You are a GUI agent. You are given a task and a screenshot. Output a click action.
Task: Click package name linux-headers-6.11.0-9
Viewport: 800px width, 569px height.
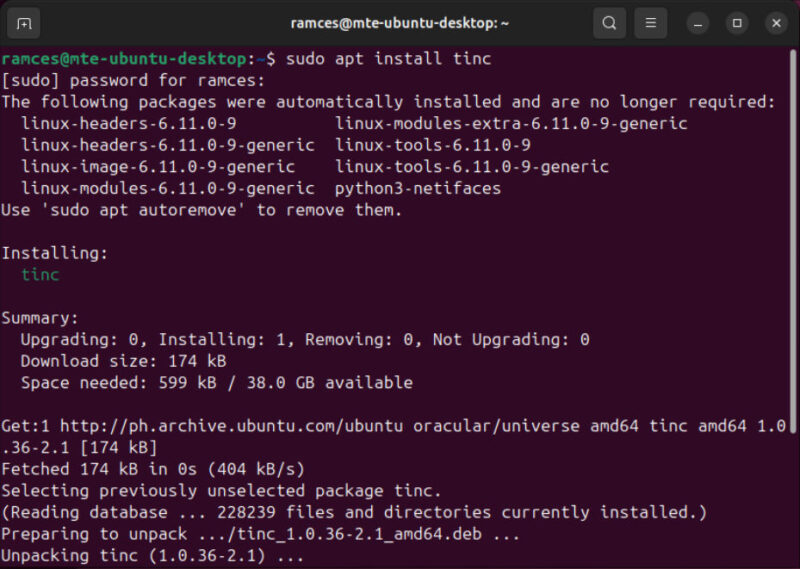tap(129, 123)
